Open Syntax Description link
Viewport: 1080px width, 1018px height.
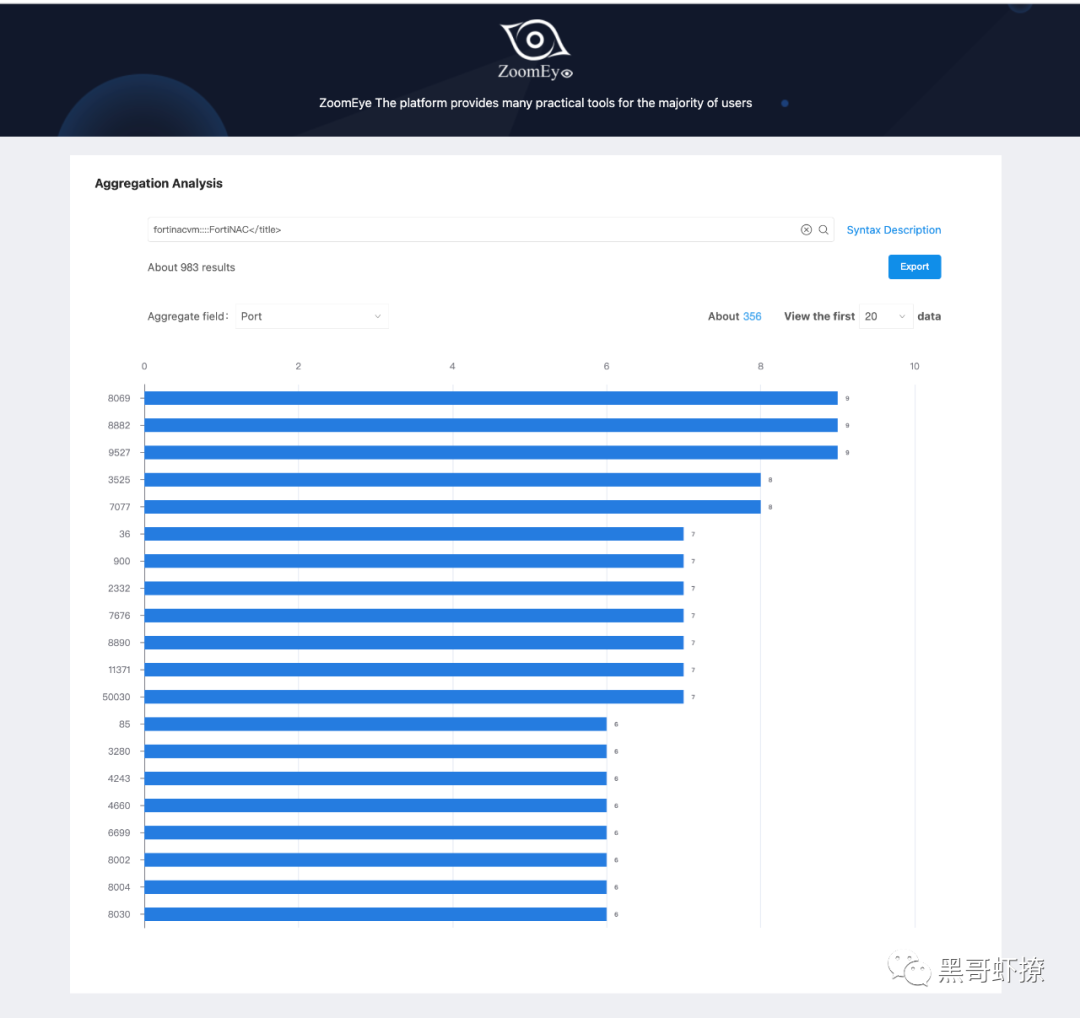(893, 230)
